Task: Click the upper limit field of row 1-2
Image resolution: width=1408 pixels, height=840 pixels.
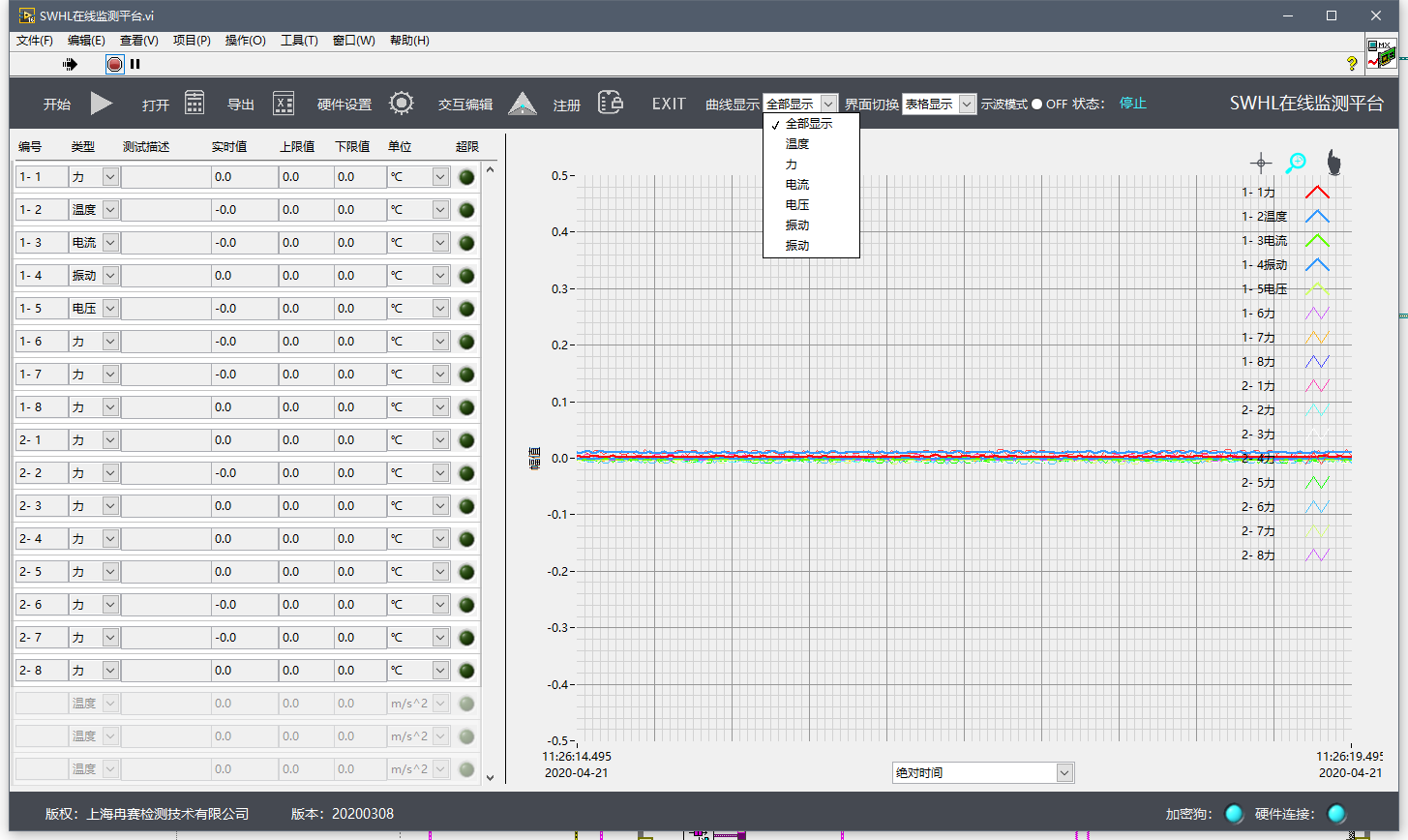Action: pos(306,210)
